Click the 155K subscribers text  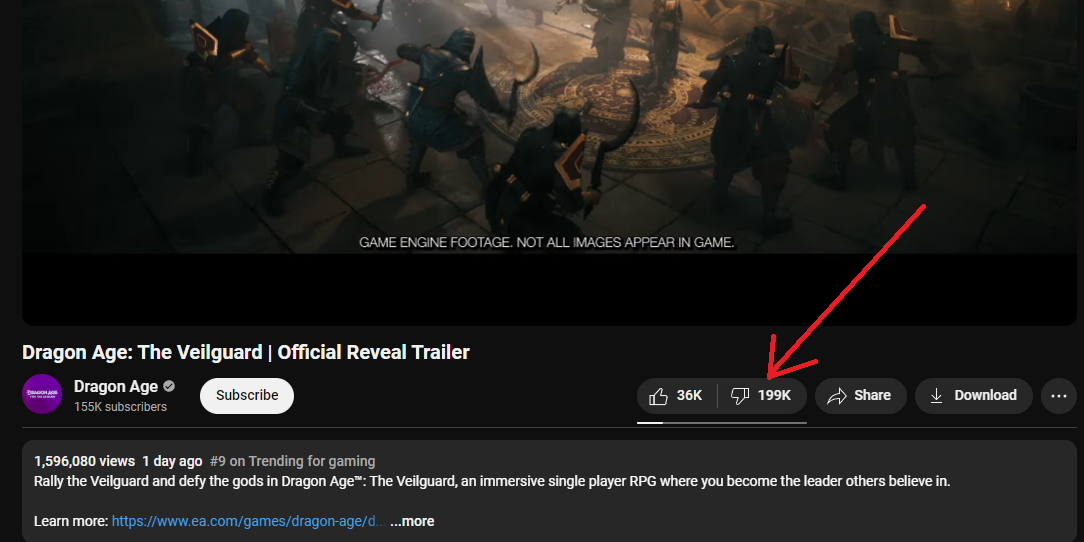120,406
